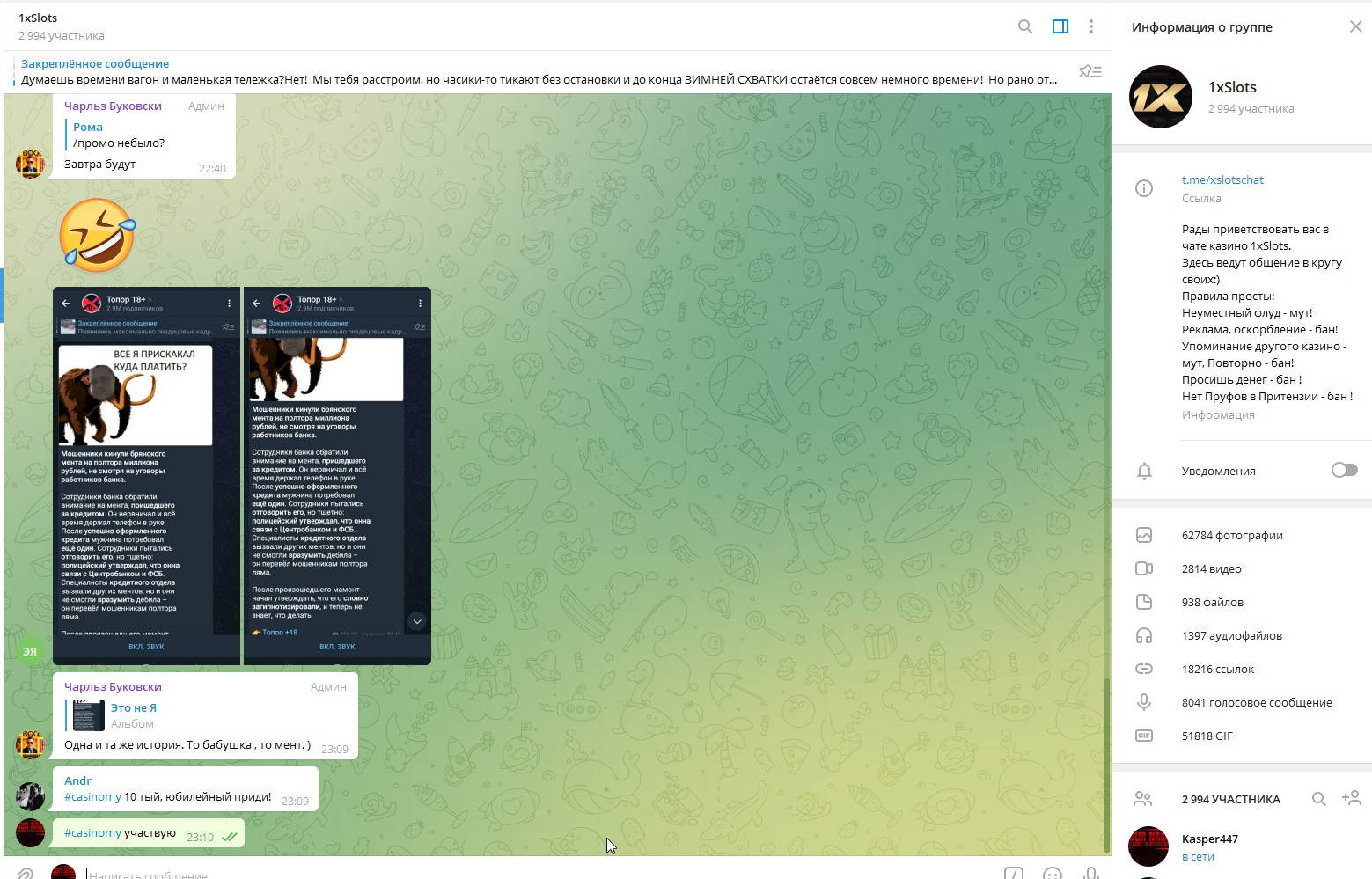Image resolution: width=1372 pixels, height=879 pixels.
Task: Open the t.me/xslotschat group link
Action: [x=1222, y=179]
